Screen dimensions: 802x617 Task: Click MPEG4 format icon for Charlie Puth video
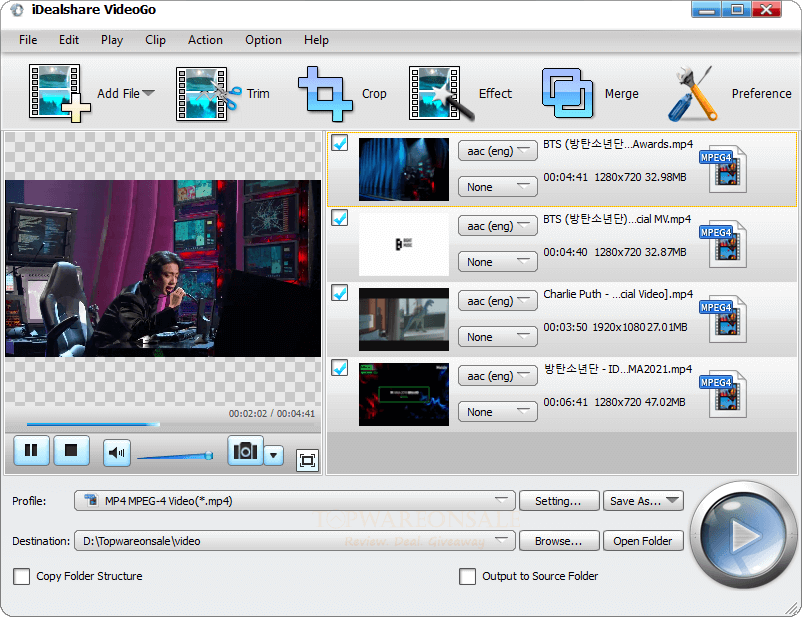(723, 320)
